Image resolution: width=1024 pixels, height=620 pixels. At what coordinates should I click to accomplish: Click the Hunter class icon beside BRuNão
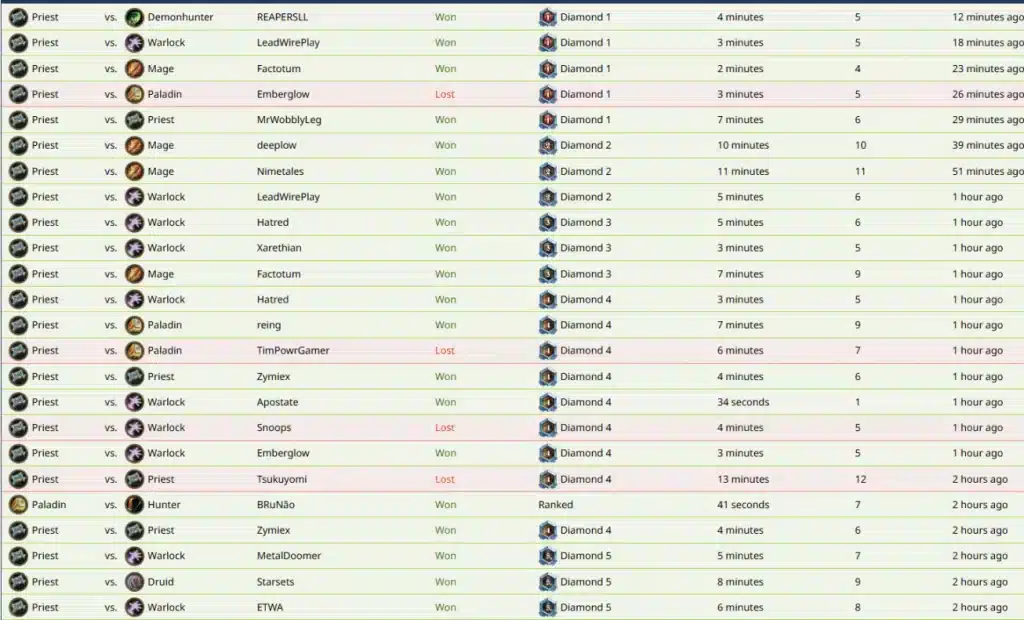point(134,504)
